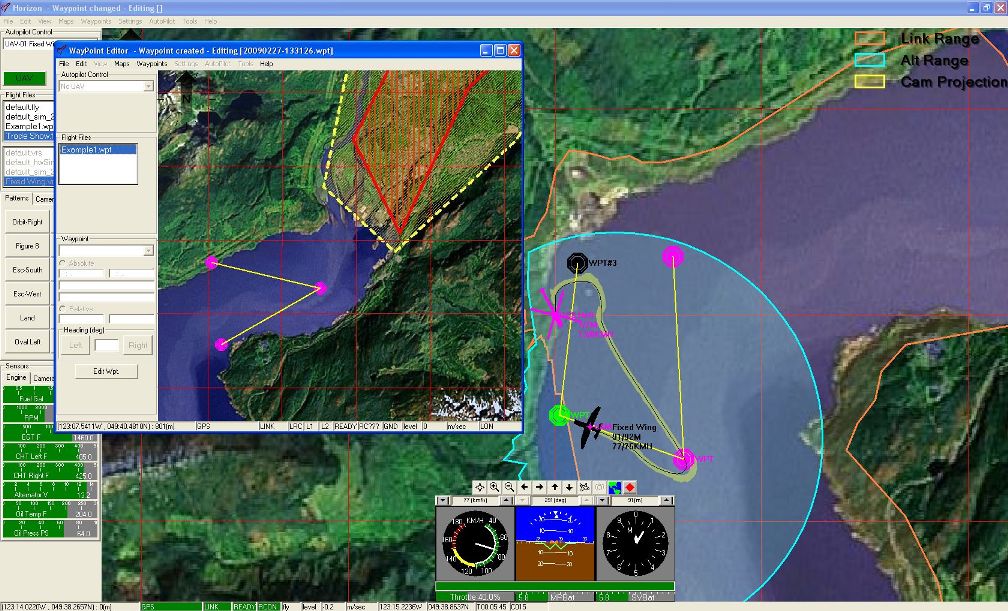Click the yellow Cam Projection legend swatch
This screenshot has width=1008, height=611.
point(870,82)
